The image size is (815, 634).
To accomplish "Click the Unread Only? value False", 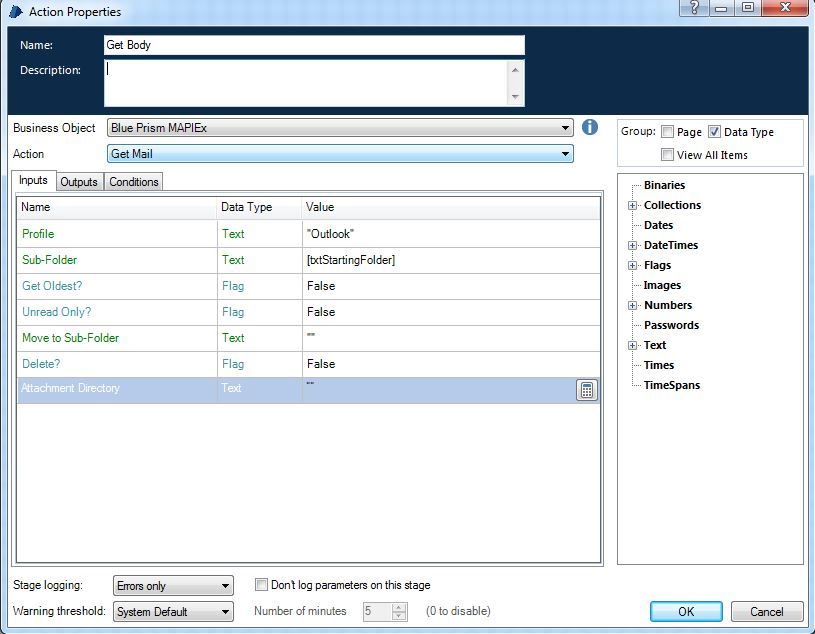I will pos(451,312).
